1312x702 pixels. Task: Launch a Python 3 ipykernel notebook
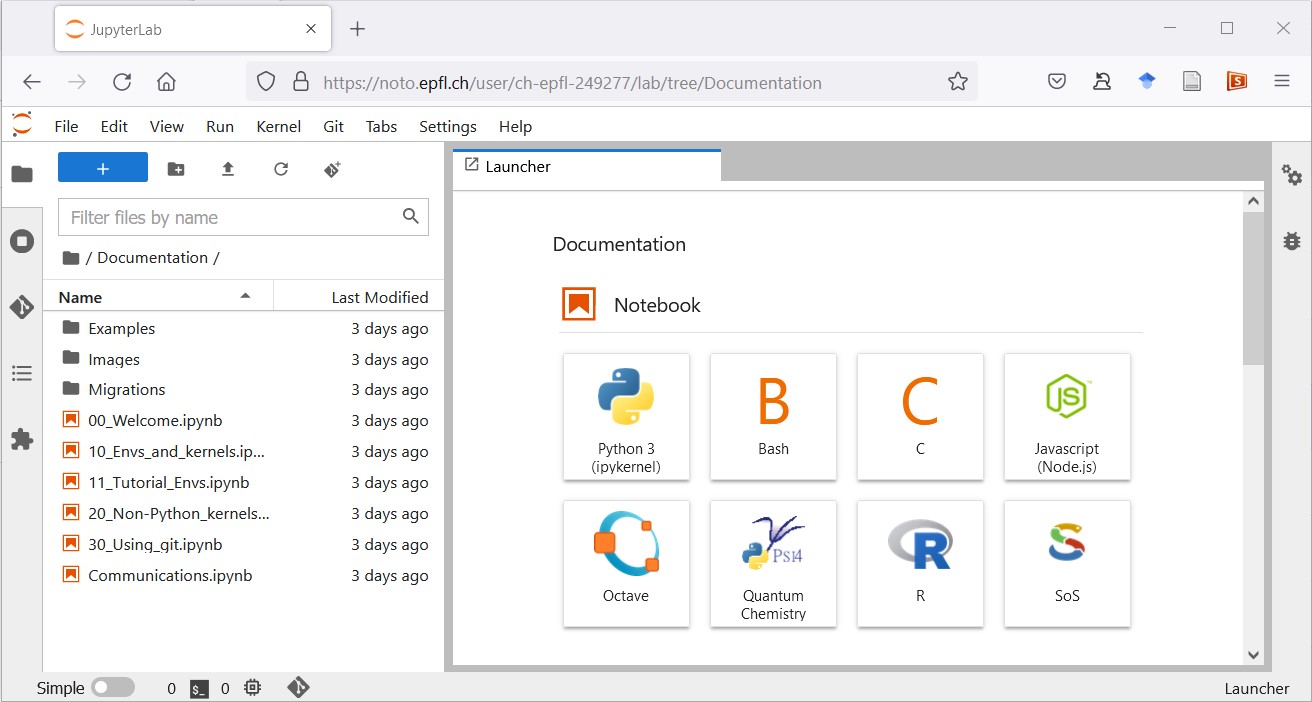click(626, 417)
